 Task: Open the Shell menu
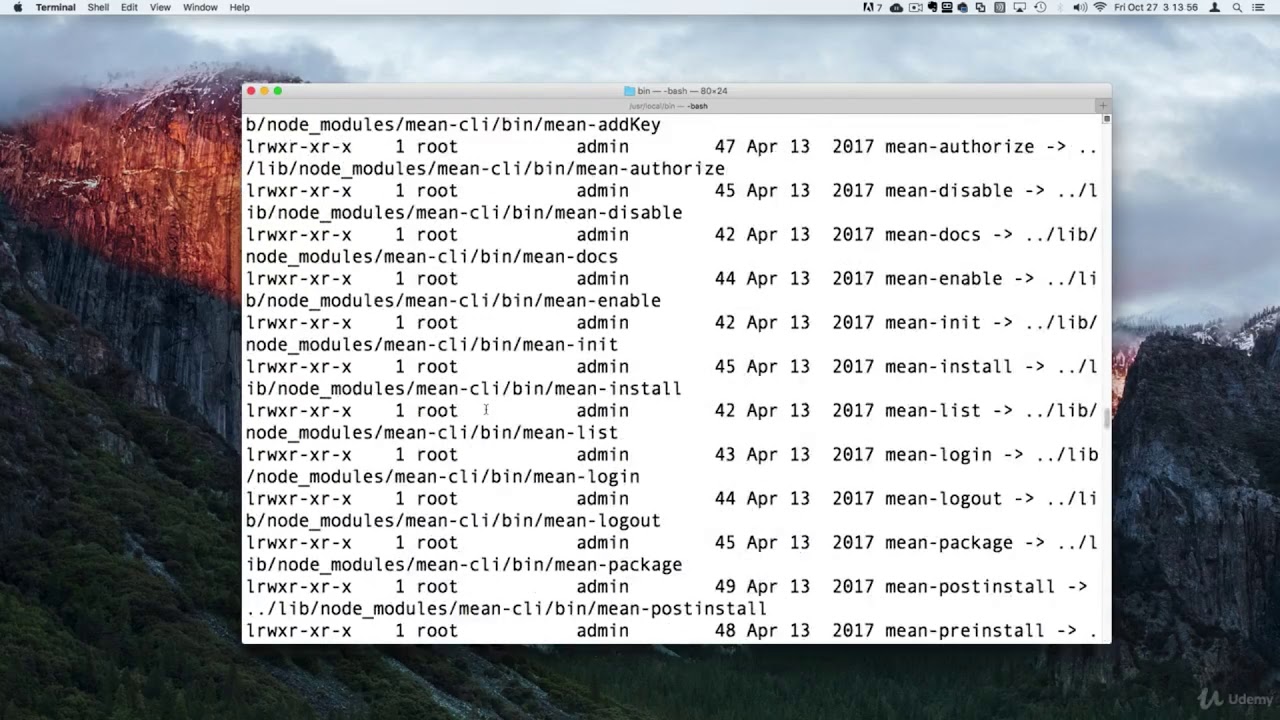pos(98,7)
